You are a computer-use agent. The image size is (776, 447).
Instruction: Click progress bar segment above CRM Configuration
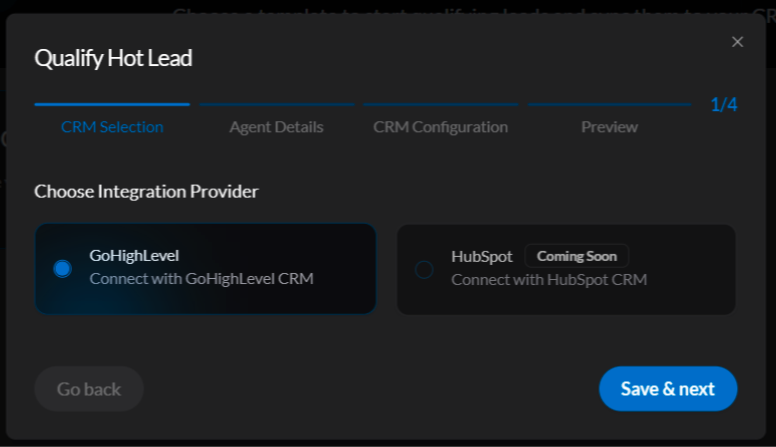point(440,104)
